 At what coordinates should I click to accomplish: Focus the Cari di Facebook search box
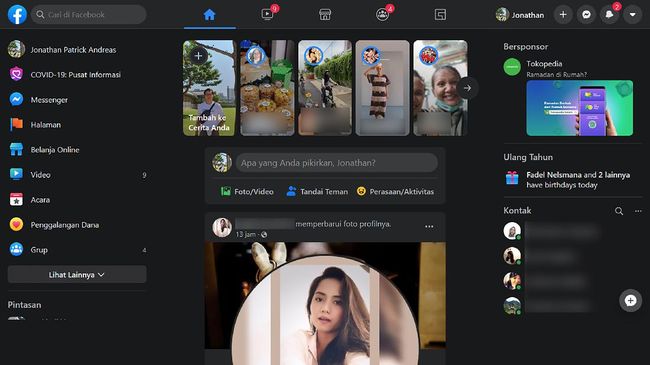click(x=89, y=15)
